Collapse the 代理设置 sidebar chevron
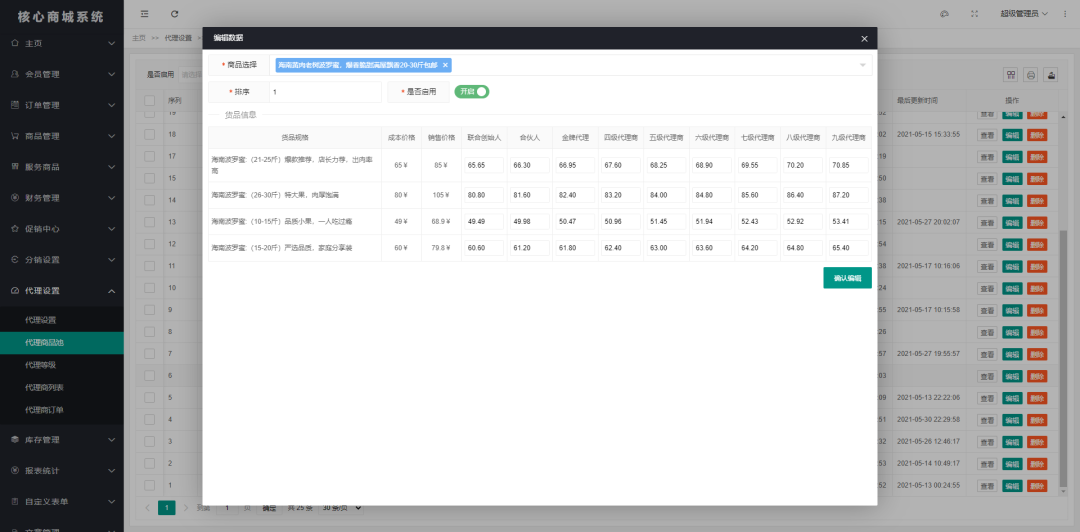1080x532 pixels. click(x=112, y=291)
